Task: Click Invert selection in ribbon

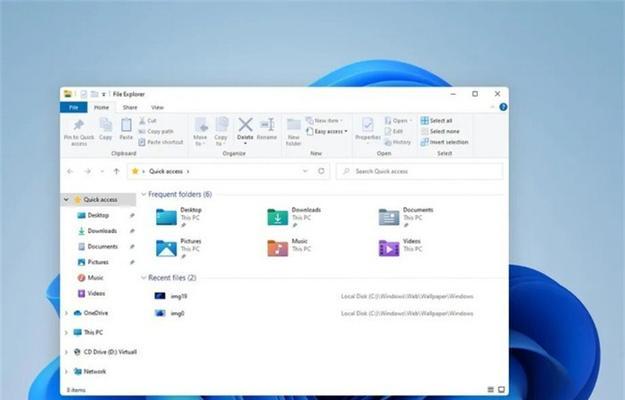Action: (444, 142)
